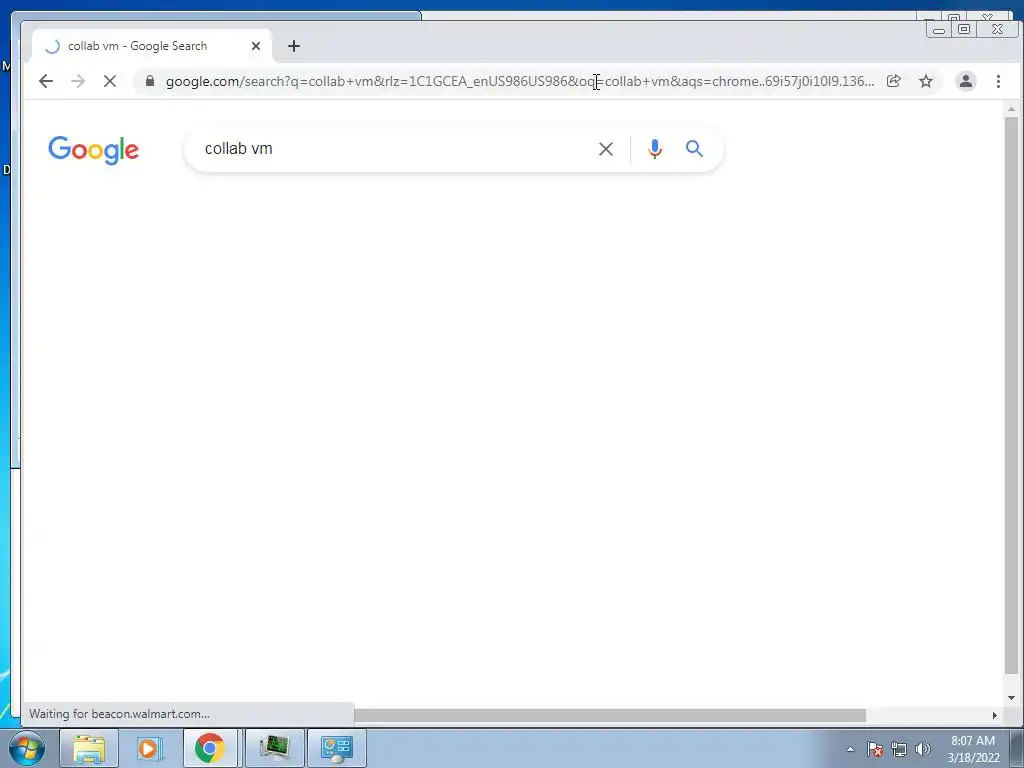Click the Chrome back arrow button
The height and width of the screenshot is (768, 1024).
tap(46, 81)
